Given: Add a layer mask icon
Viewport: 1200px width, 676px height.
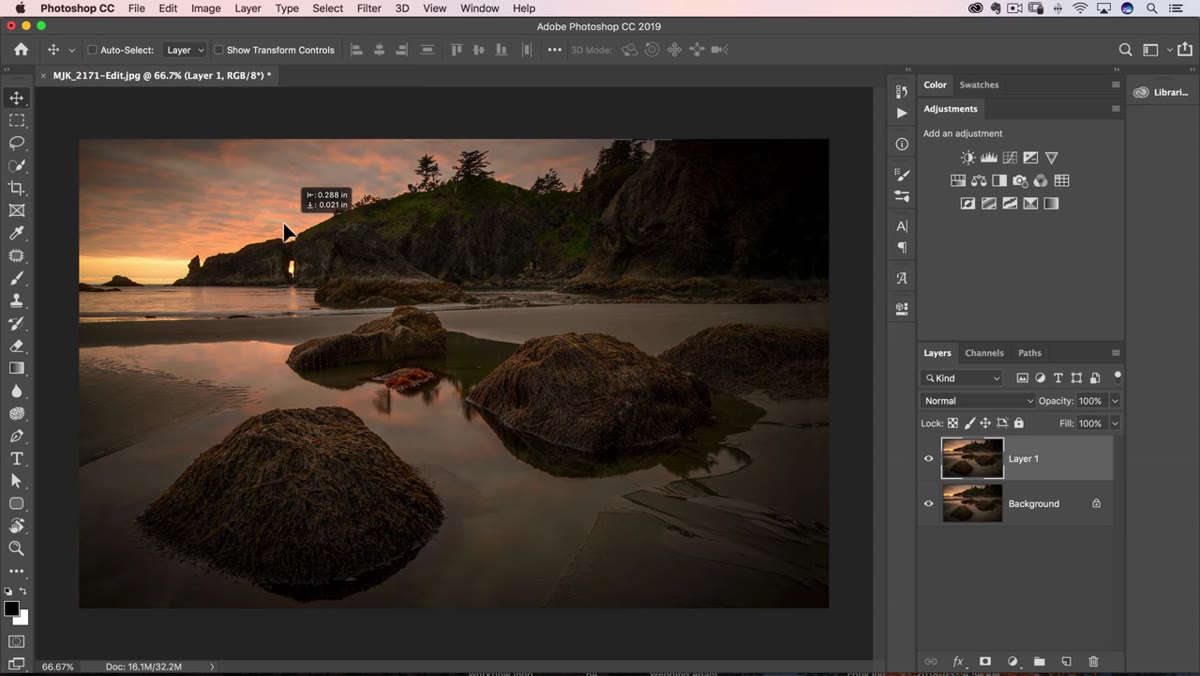Looking at the screenshot, I should coord(985,662).
